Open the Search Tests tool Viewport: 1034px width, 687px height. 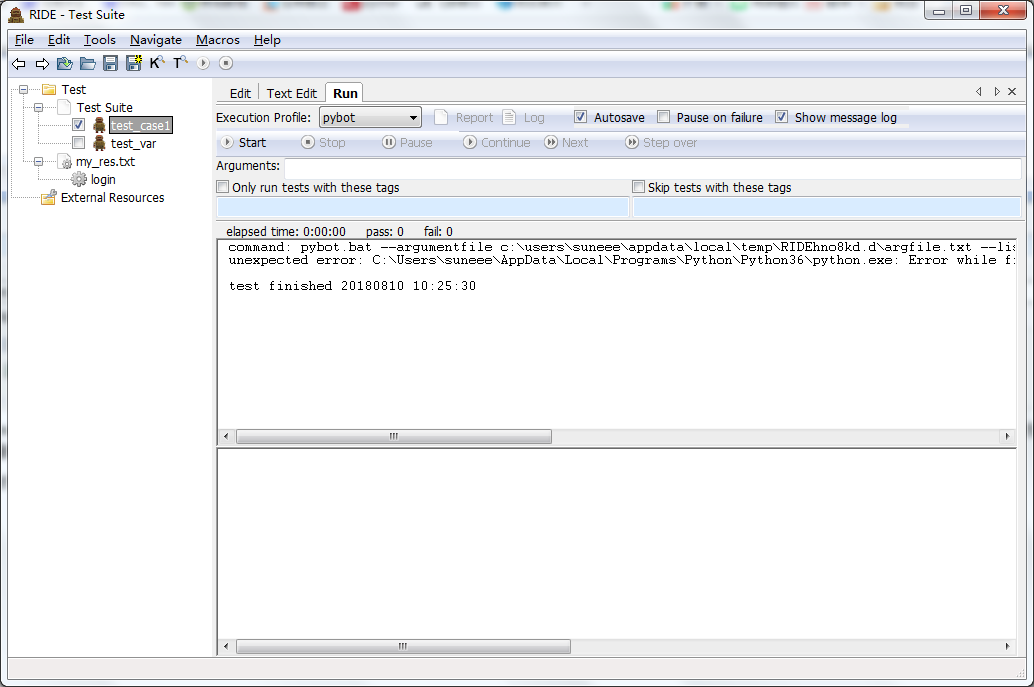179,62
